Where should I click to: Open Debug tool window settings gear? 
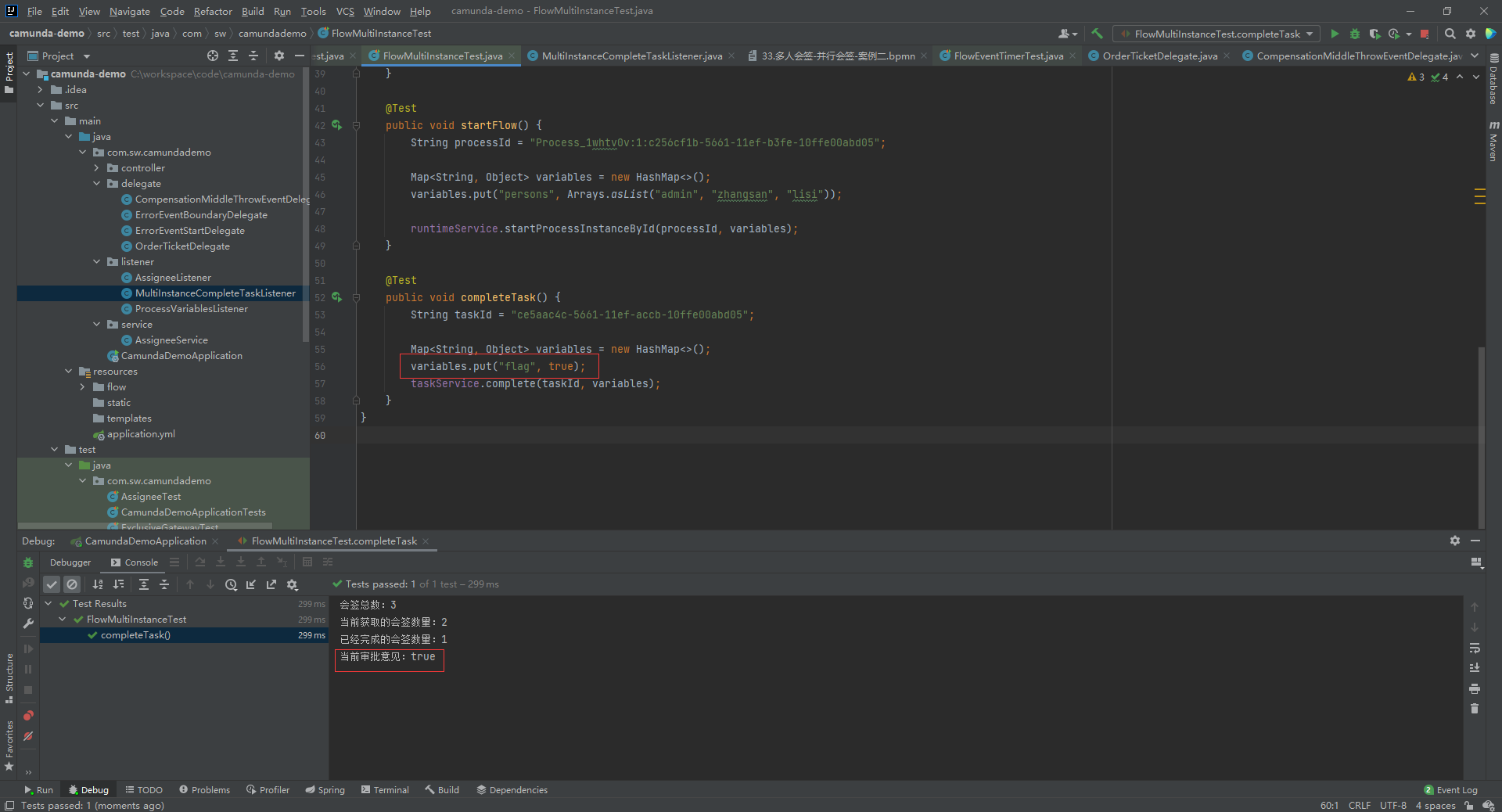1455,541
